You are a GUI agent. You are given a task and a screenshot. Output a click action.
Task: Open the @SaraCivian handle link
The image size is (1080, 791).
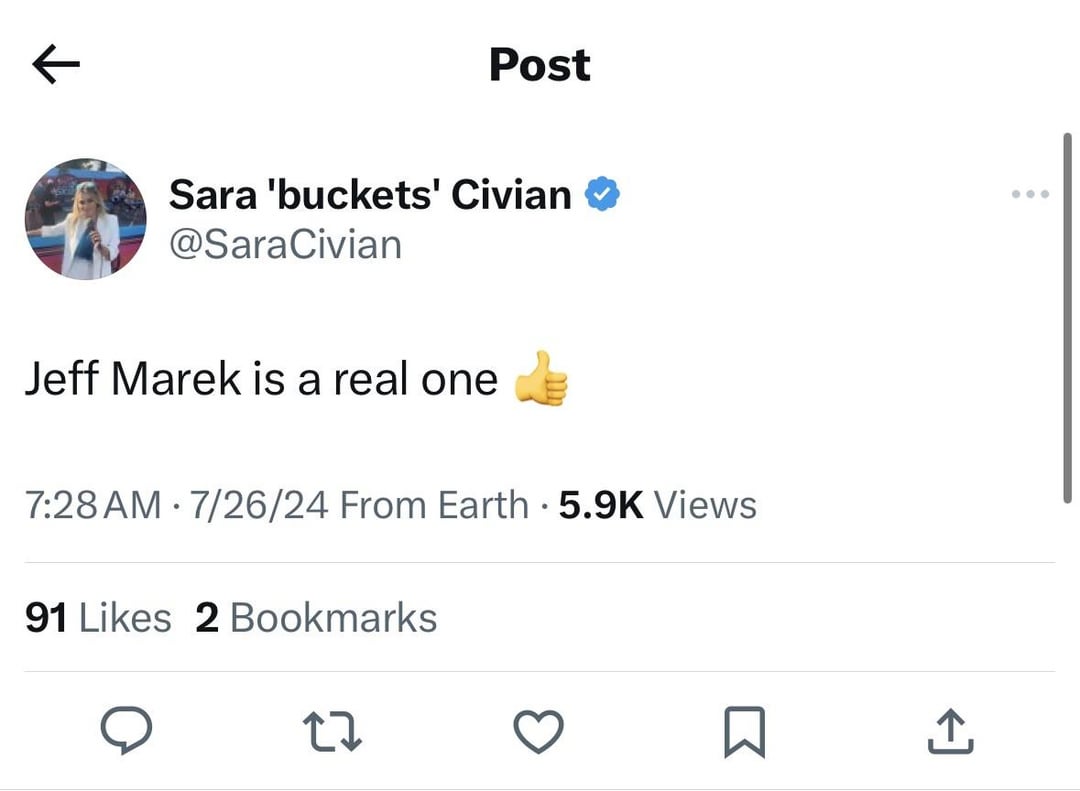tap(285, 245)
